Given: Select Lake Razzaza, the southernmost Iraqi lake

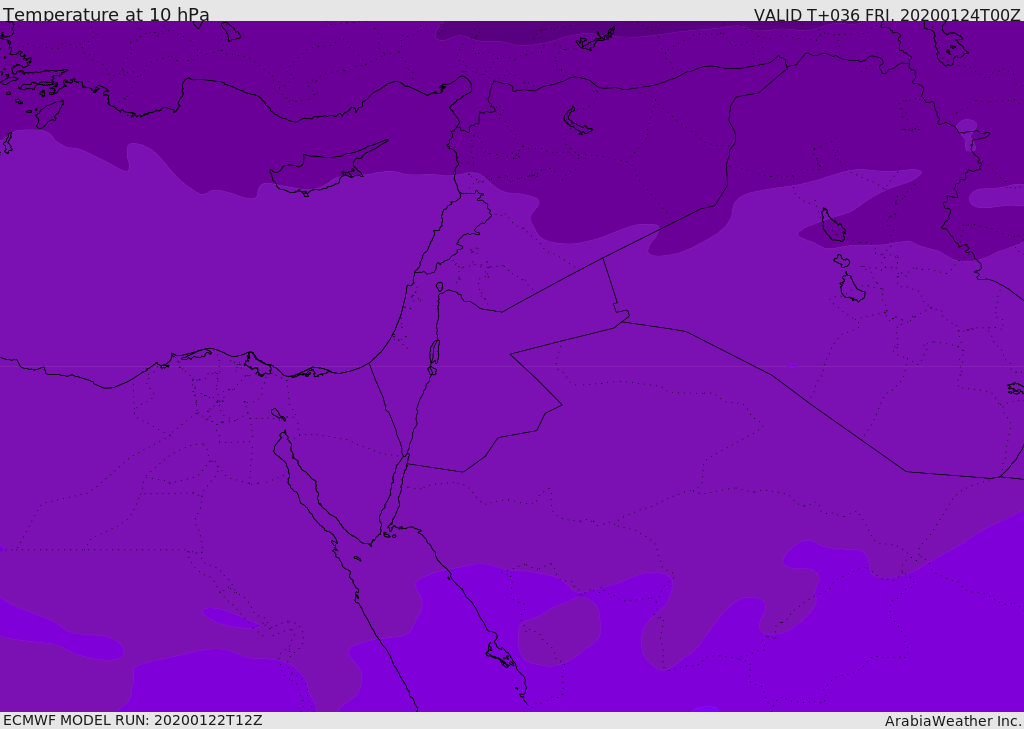Looking at the screenshot, I should click(x=852, y=288).
